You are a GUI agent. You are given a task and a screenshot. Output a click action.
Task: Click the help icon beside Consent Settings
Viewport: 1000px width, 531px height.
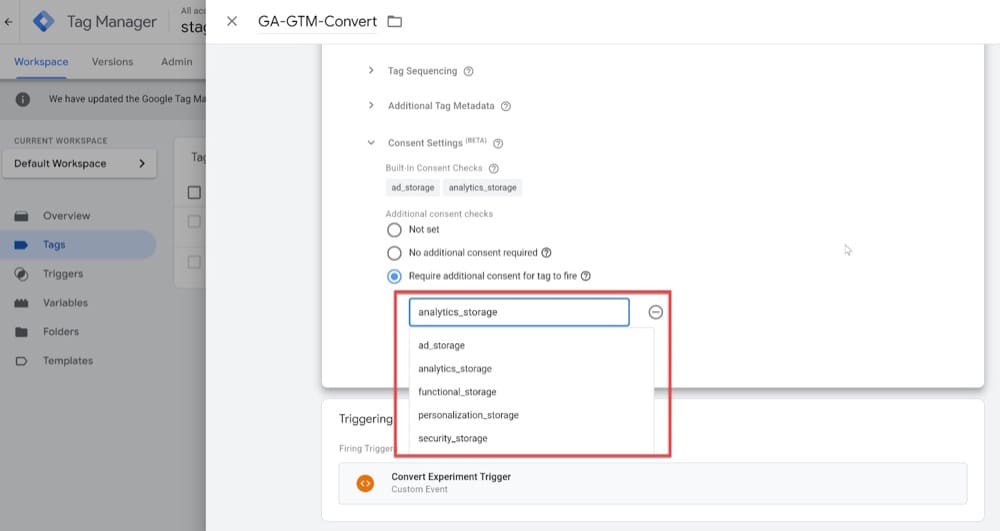(x=498, y=144)
